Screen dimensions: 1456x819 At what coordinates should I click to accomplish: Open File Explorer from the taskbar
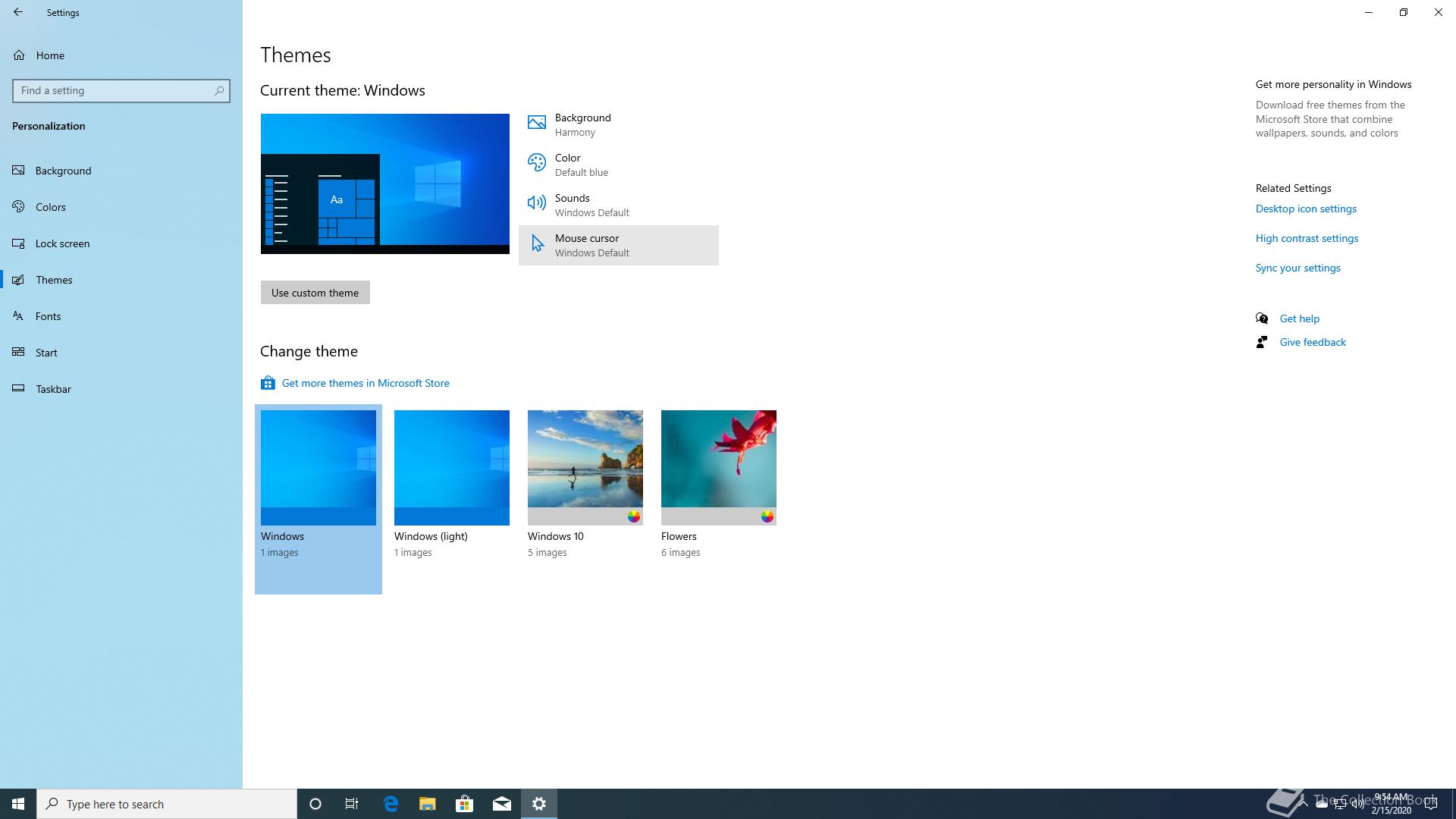coord(428,804)
